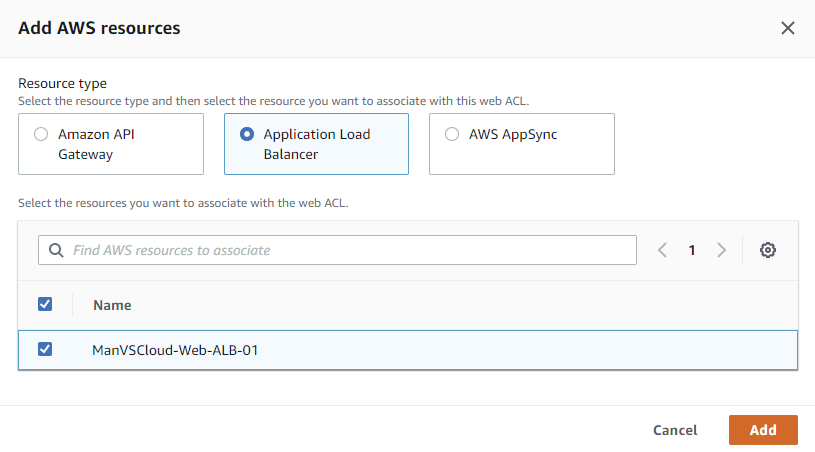815x452 pixels.
Task: Click the Resource type section label
Action: pos(62,83)
